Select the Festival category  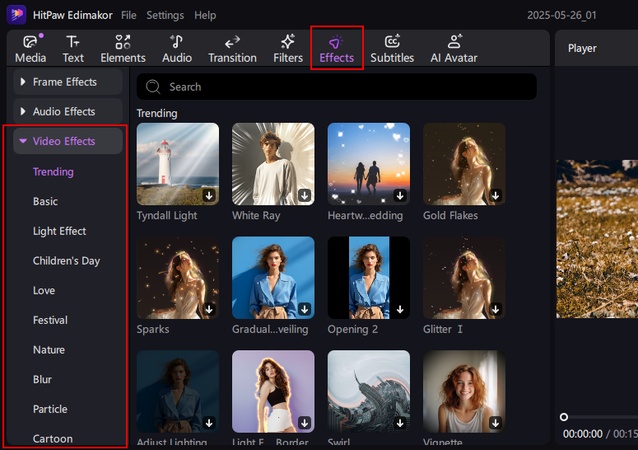(x=50, y=320)
